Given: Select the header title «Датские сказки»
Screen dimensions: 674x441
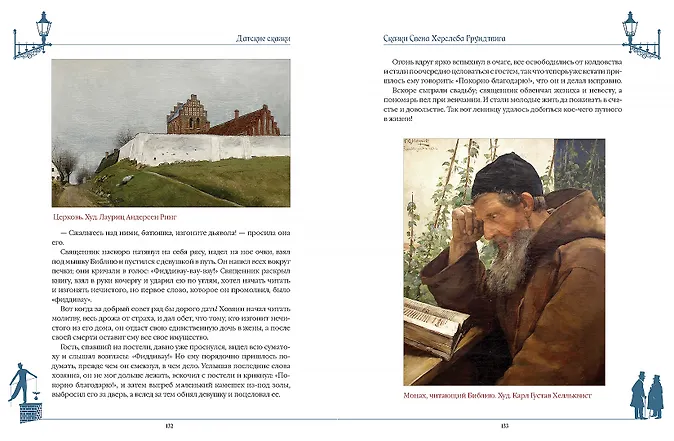Looking at the screenshot, I should [243, 42].
